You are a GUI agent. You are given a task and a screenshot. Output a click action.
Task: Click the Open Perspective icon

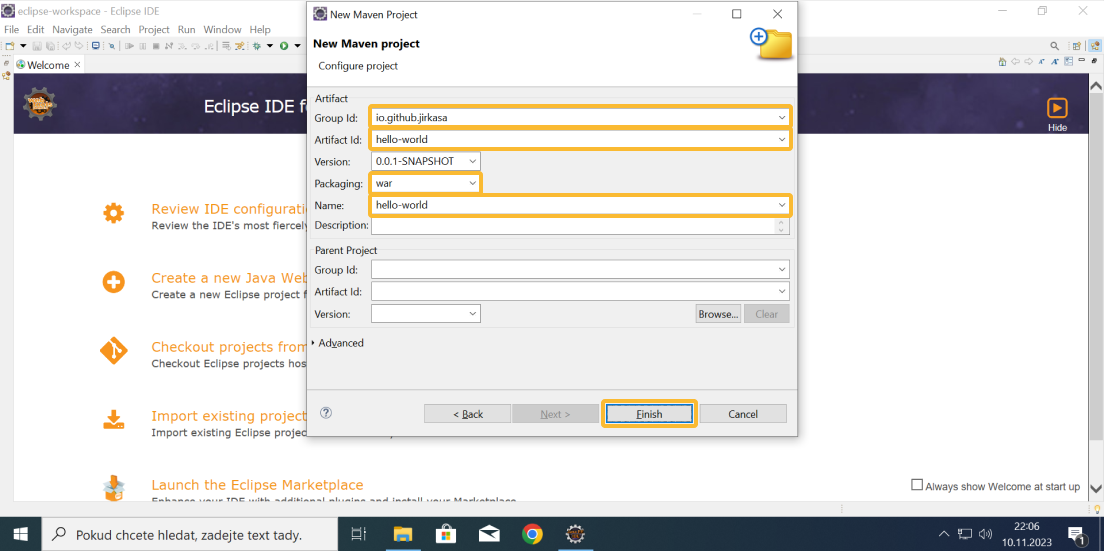[x=1077, y=46]
